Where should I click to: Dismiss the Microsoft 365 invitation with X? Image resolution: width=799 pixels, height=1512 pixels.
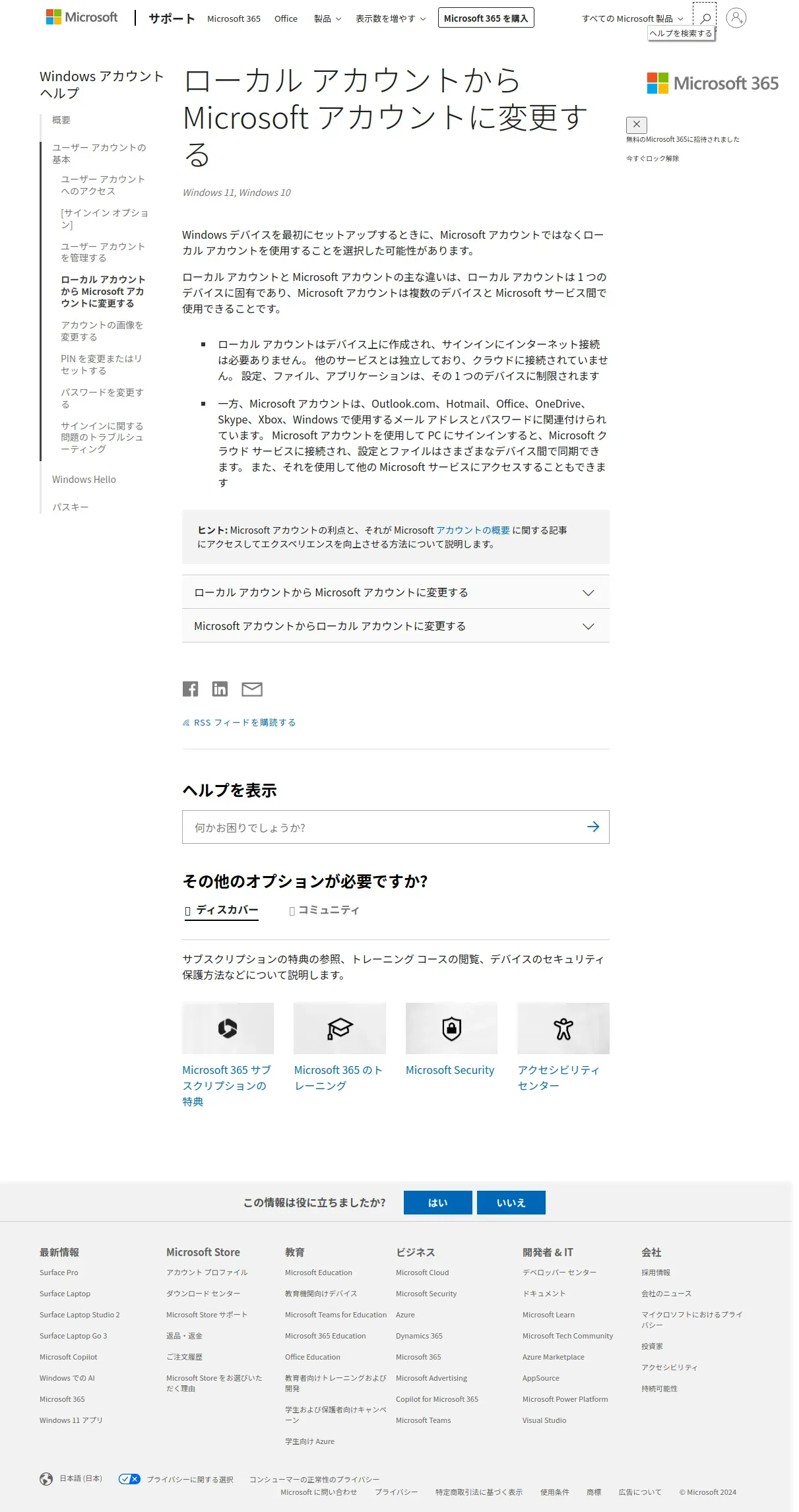(637, 125)
